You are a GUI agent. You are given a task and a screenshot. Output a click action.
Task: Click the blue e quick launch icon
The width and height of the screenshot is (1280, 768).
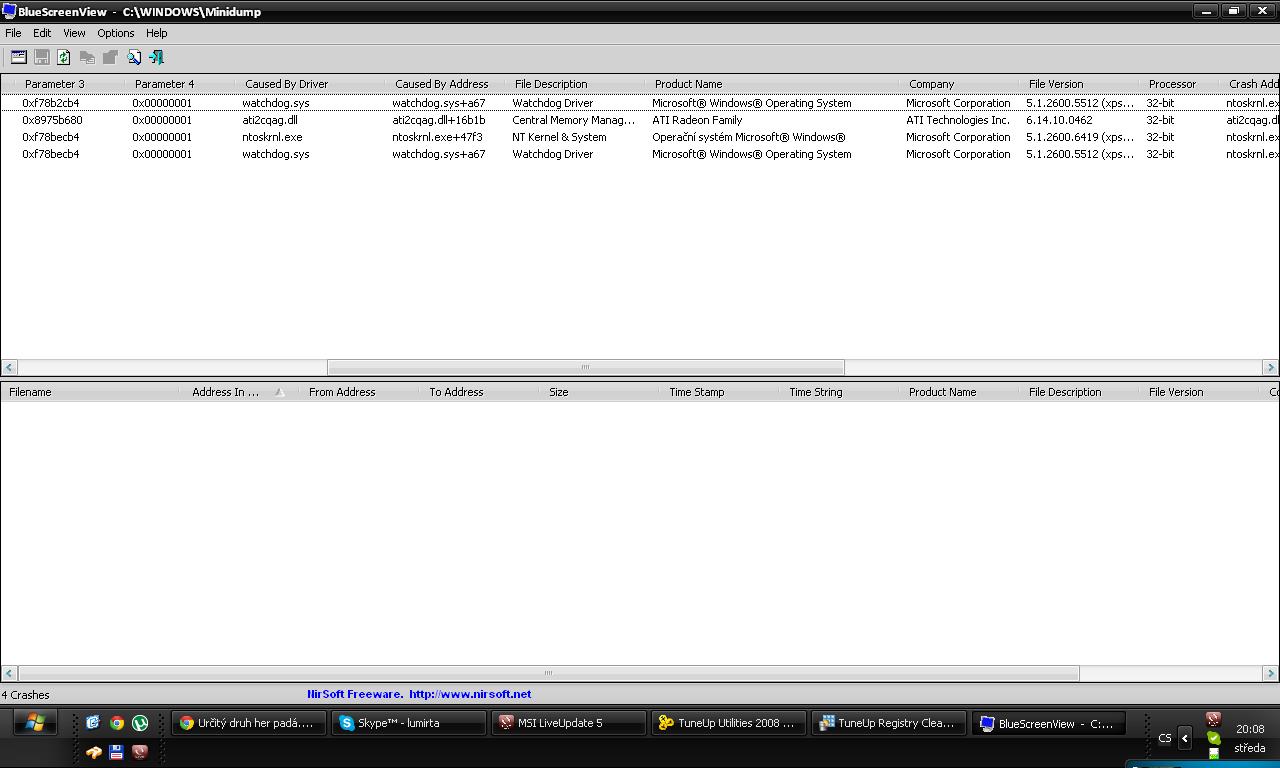point(93,722)
